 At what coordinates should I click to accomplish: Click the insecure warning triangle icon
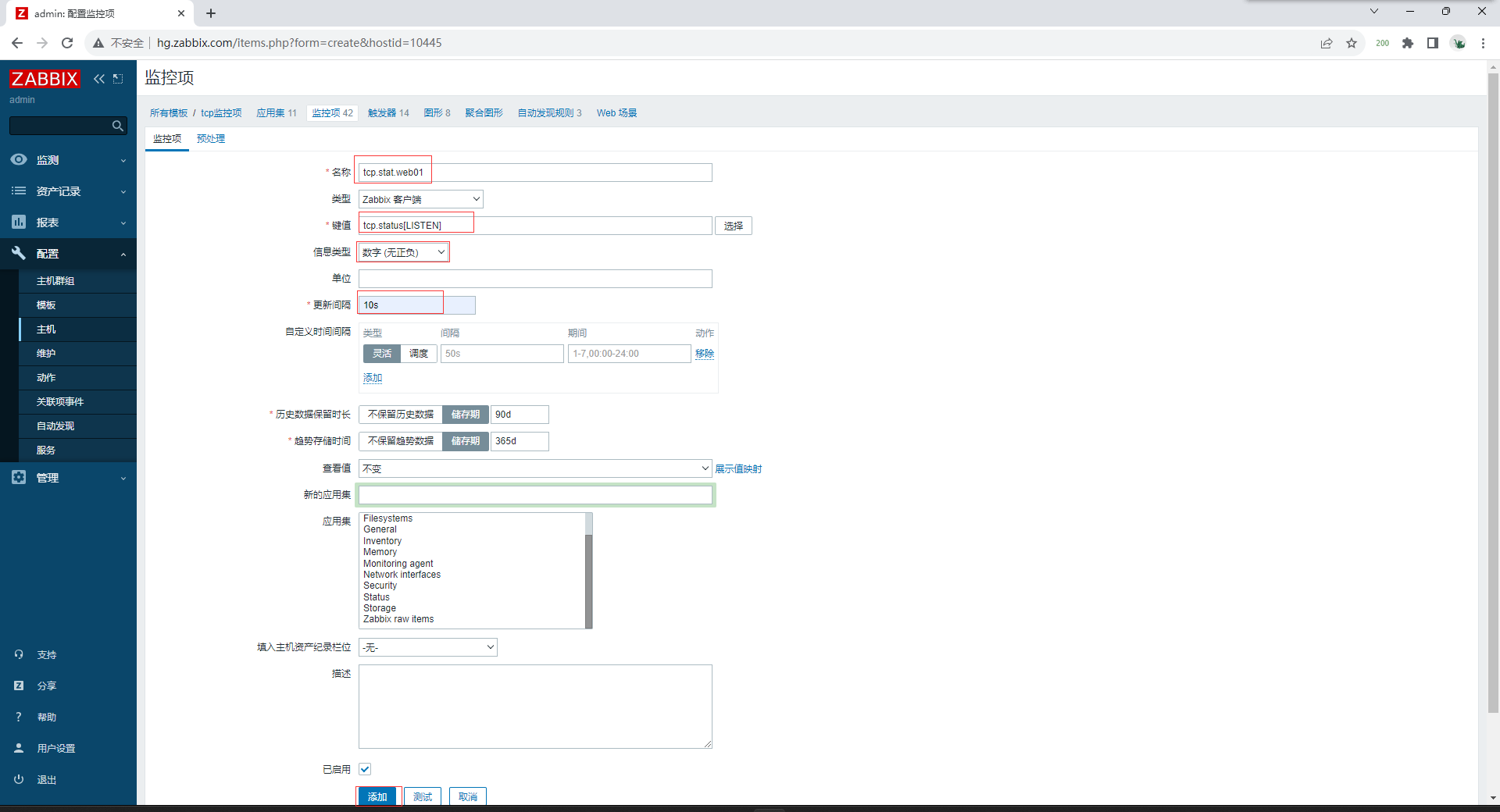(x=98, y=43)
